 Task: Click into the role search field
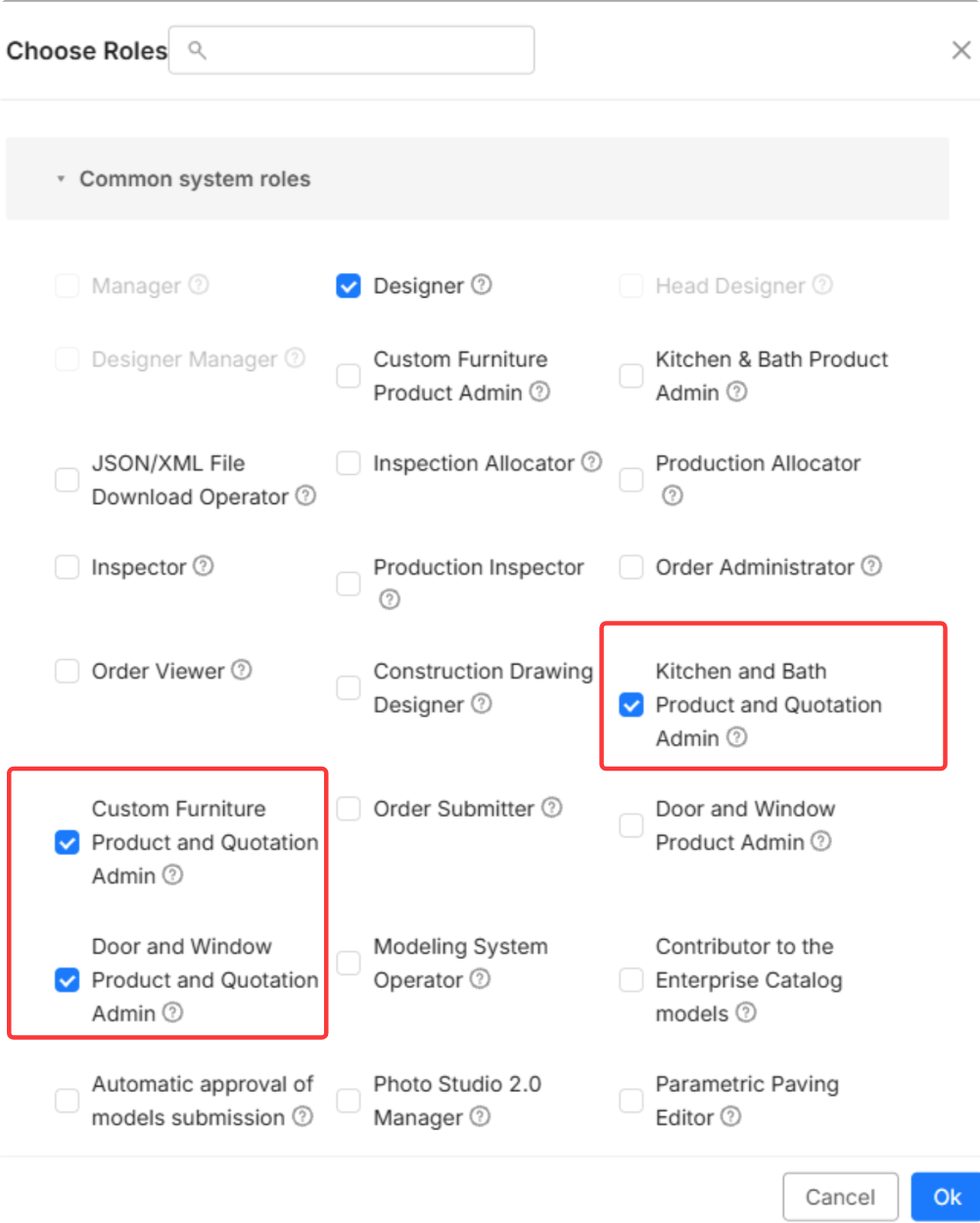point(351,50)
